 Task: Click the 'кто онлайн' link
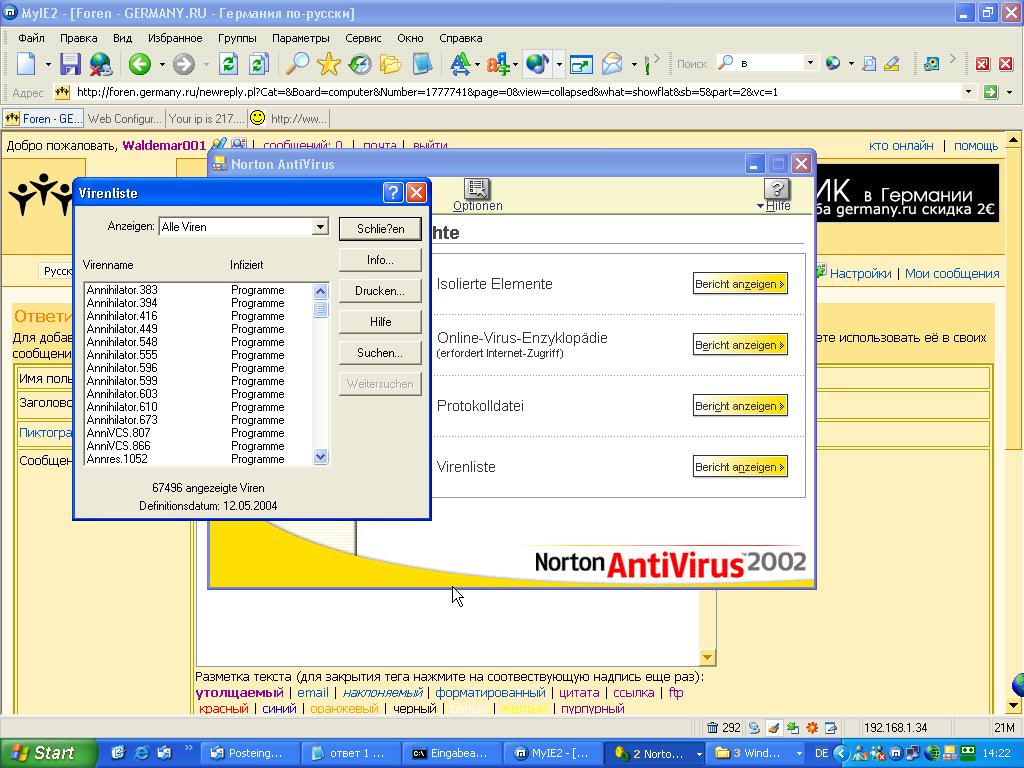coord(901,146)
